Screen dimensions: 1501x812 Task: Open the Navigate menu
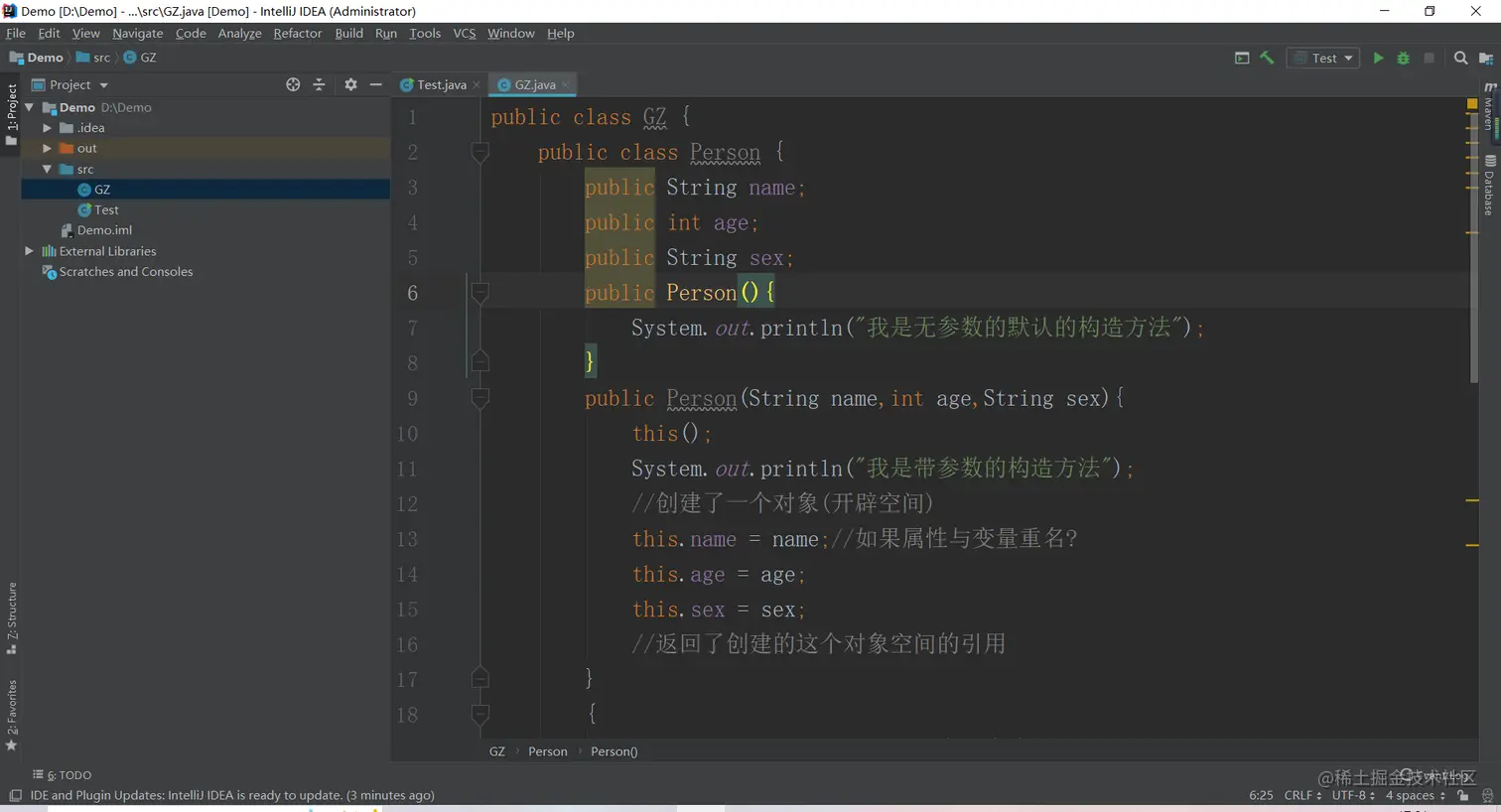(138, 33)
